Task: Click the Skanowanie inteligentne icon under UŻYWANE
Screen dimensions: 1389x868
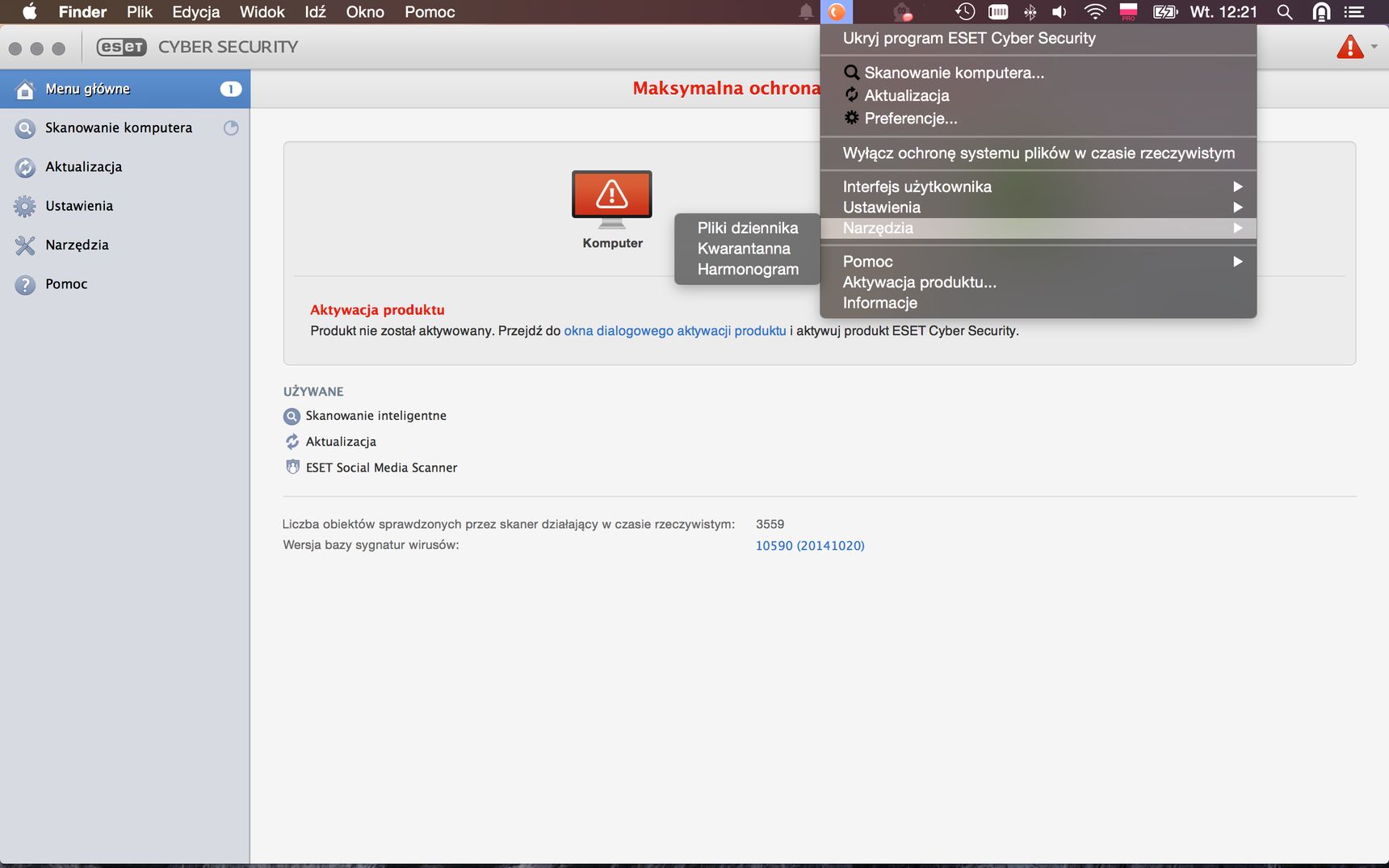Action: (292, 416)
